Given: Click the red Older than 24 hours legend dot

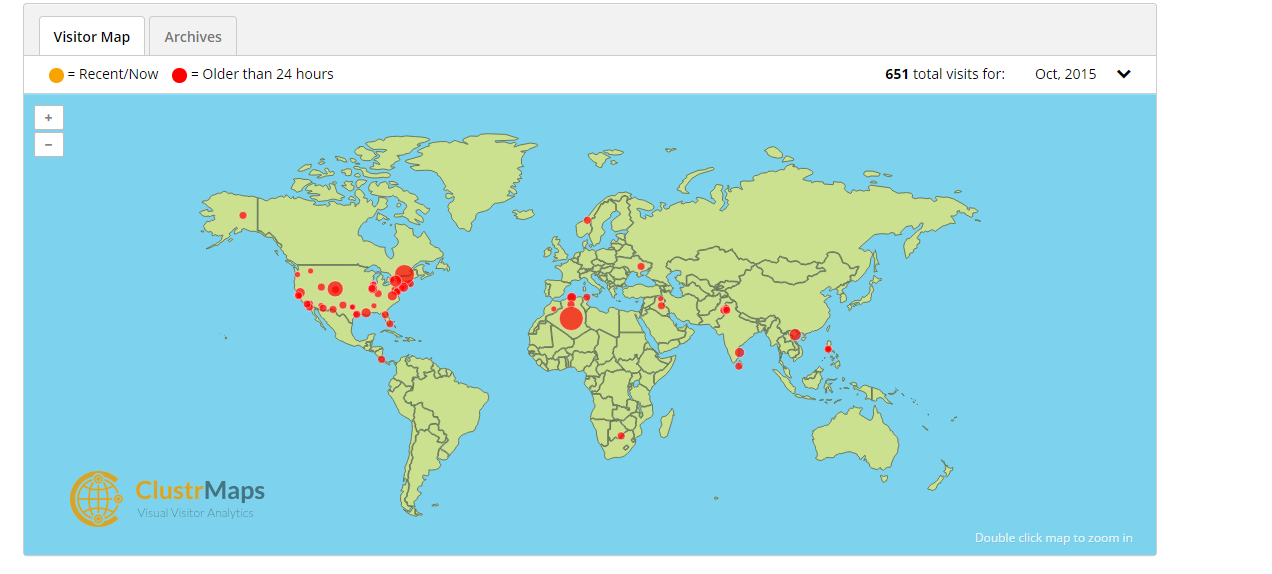Looking at the screenshot, I should 179,75.
